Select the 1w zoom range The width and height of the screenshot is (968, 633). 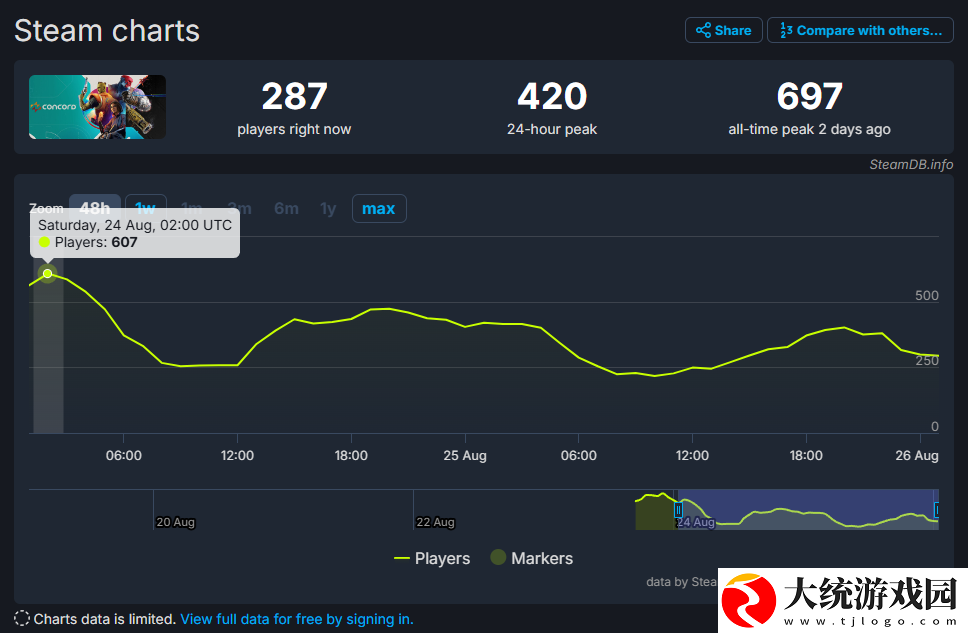click(146, 208)
